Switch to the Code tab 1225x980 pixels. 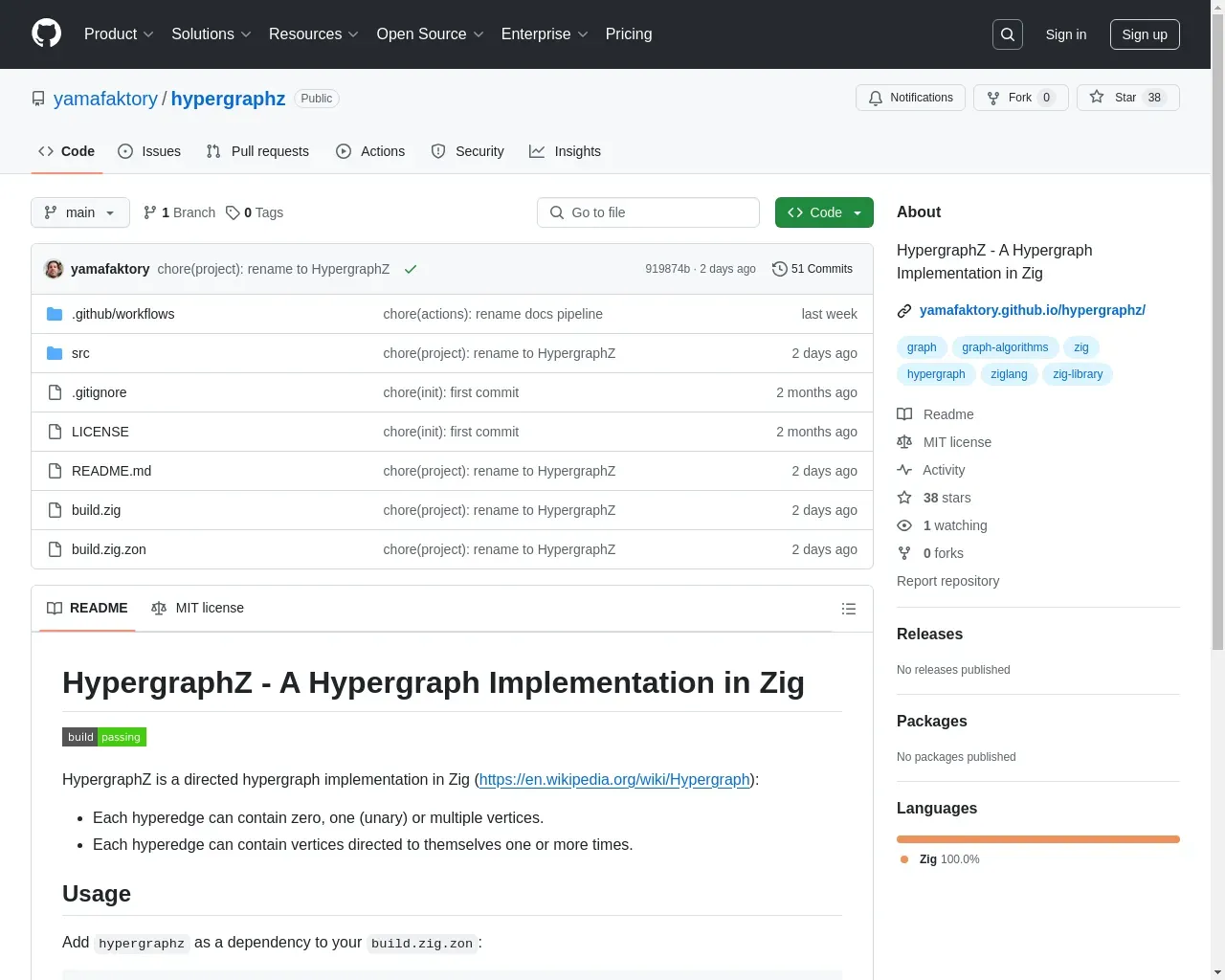pos(67,151)
